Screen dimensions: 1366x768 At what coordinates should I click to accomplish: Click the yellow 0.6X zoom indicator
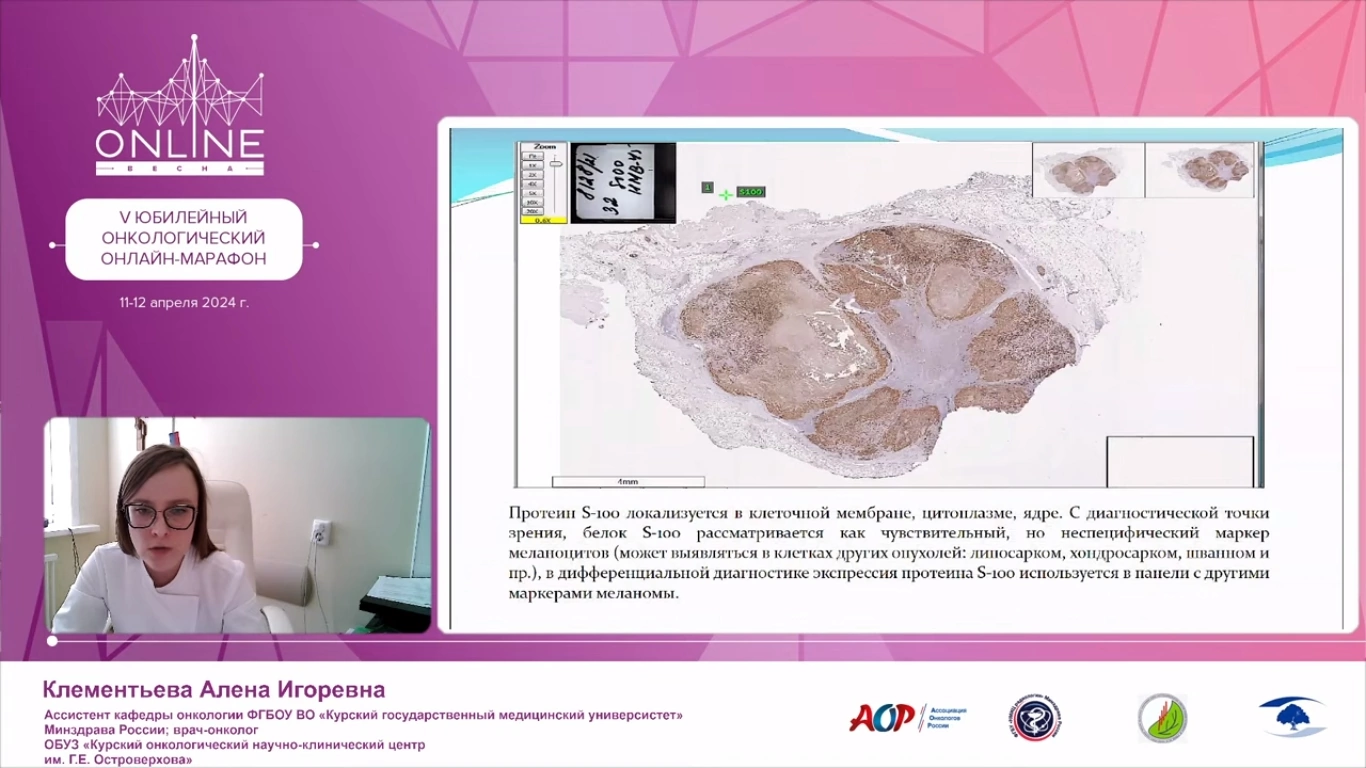coord(542,220)
